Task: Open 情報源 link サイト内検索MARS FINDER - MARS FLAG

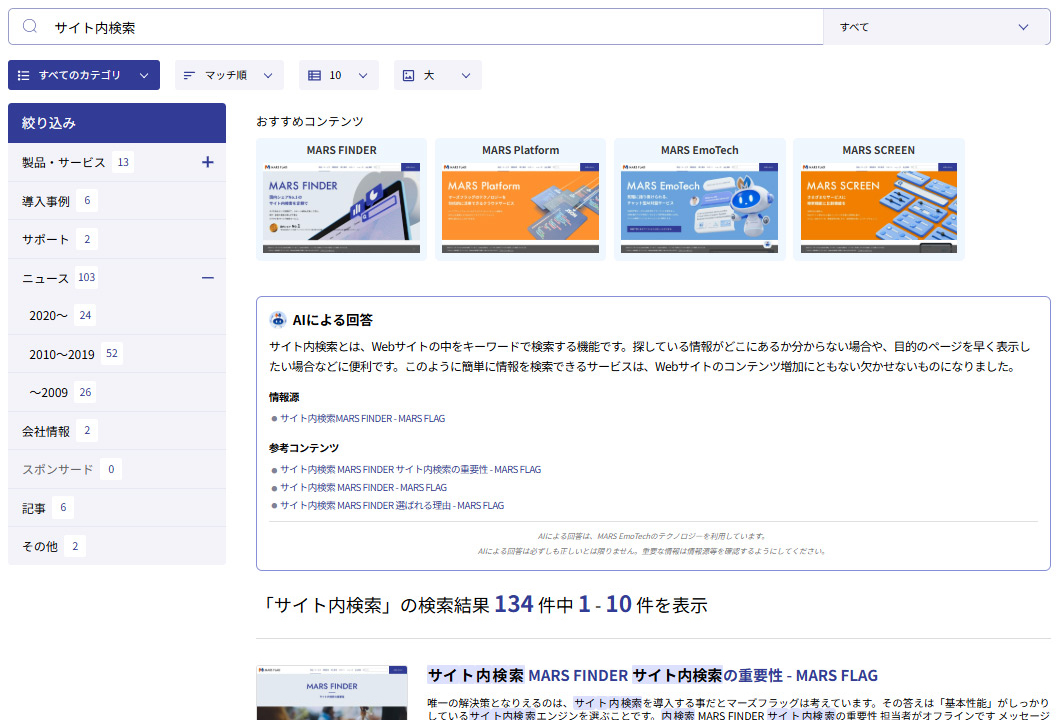Action: point(362,418)
